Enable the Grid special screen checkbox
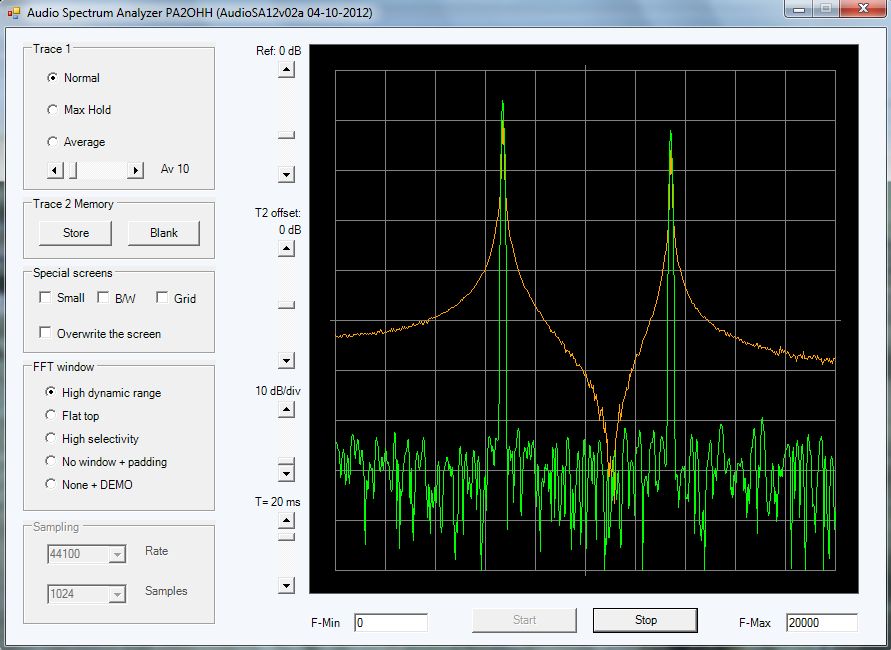Viewport: 891px width, 650px height. pyautogui.click(x=162, y=298)
